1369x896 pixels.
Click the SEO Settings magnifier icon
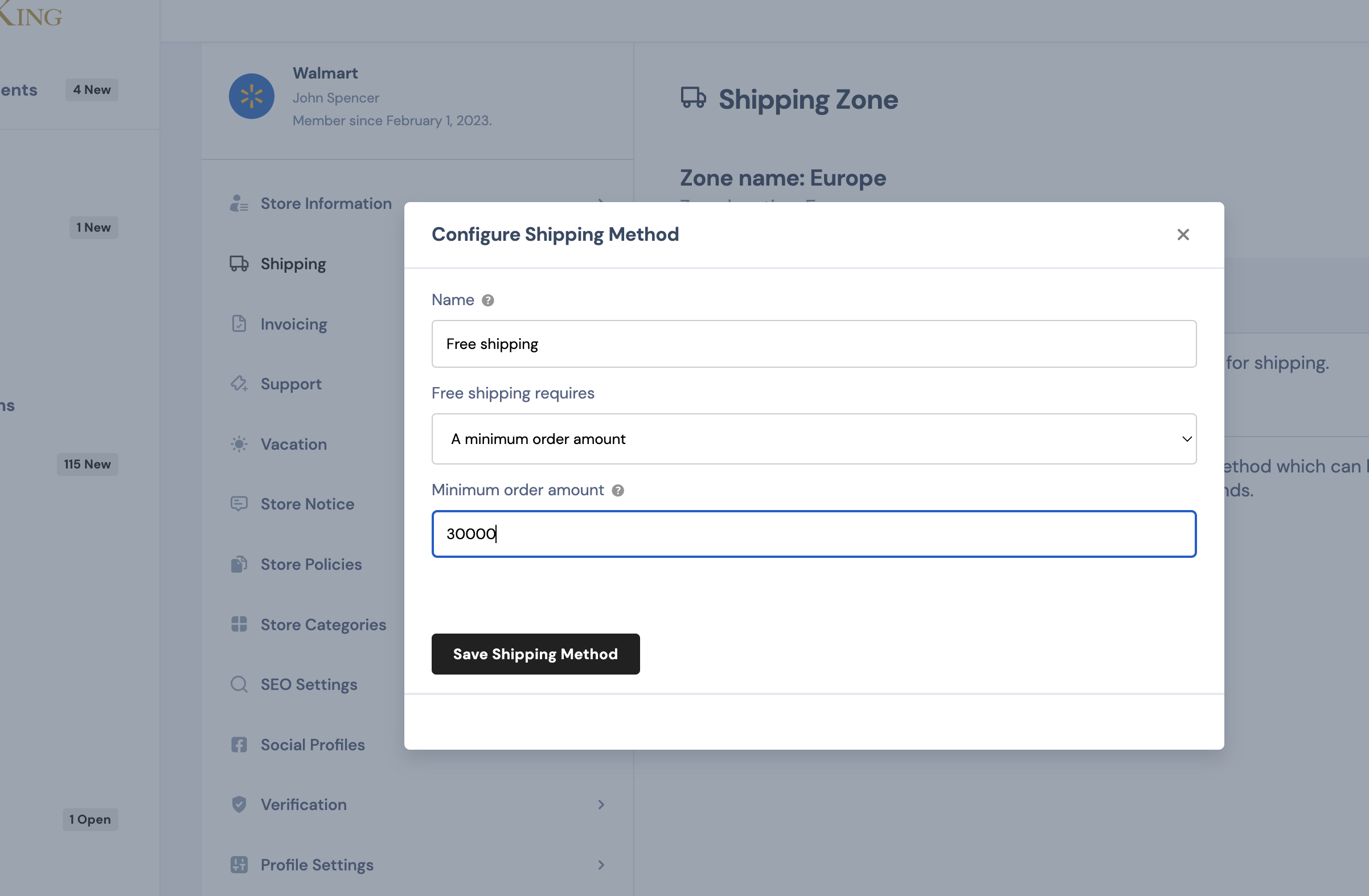(x=239, y=684)
